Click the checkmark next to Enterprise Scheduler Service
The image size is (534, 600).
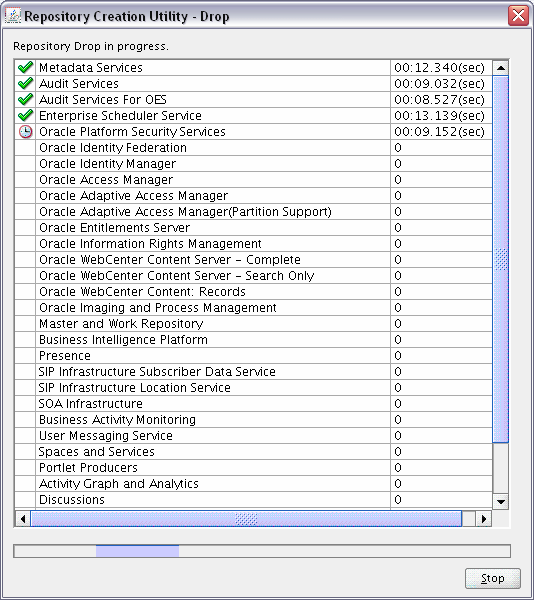coord(25,116)
